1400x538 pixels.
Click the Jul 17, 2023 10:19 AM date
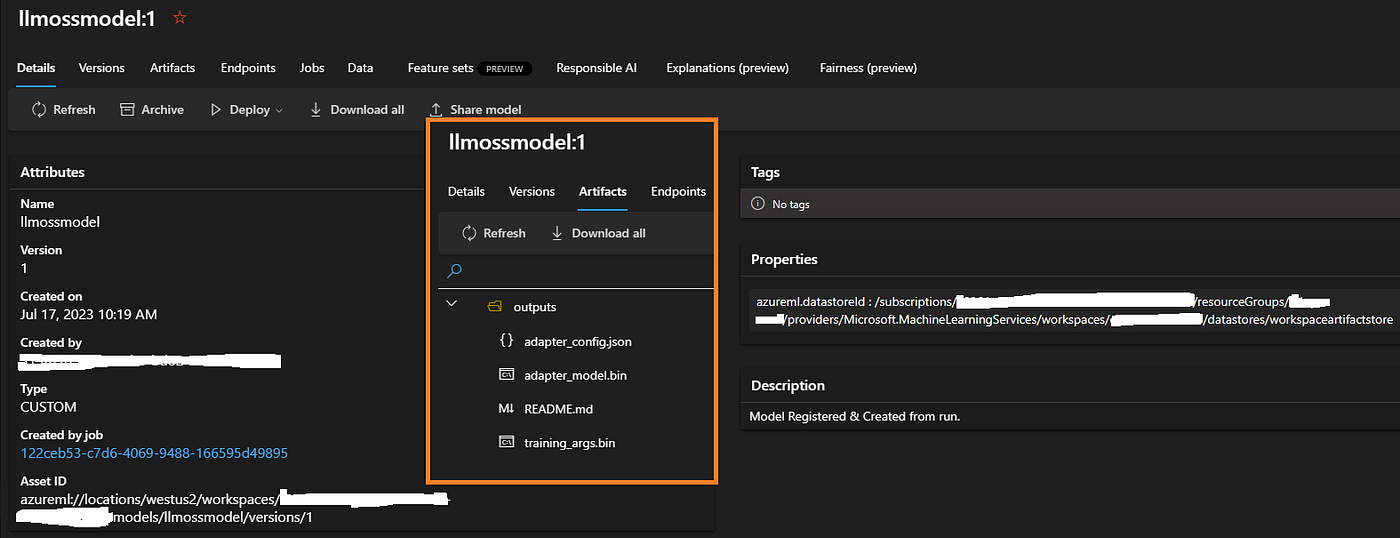[x=89, y=314]
